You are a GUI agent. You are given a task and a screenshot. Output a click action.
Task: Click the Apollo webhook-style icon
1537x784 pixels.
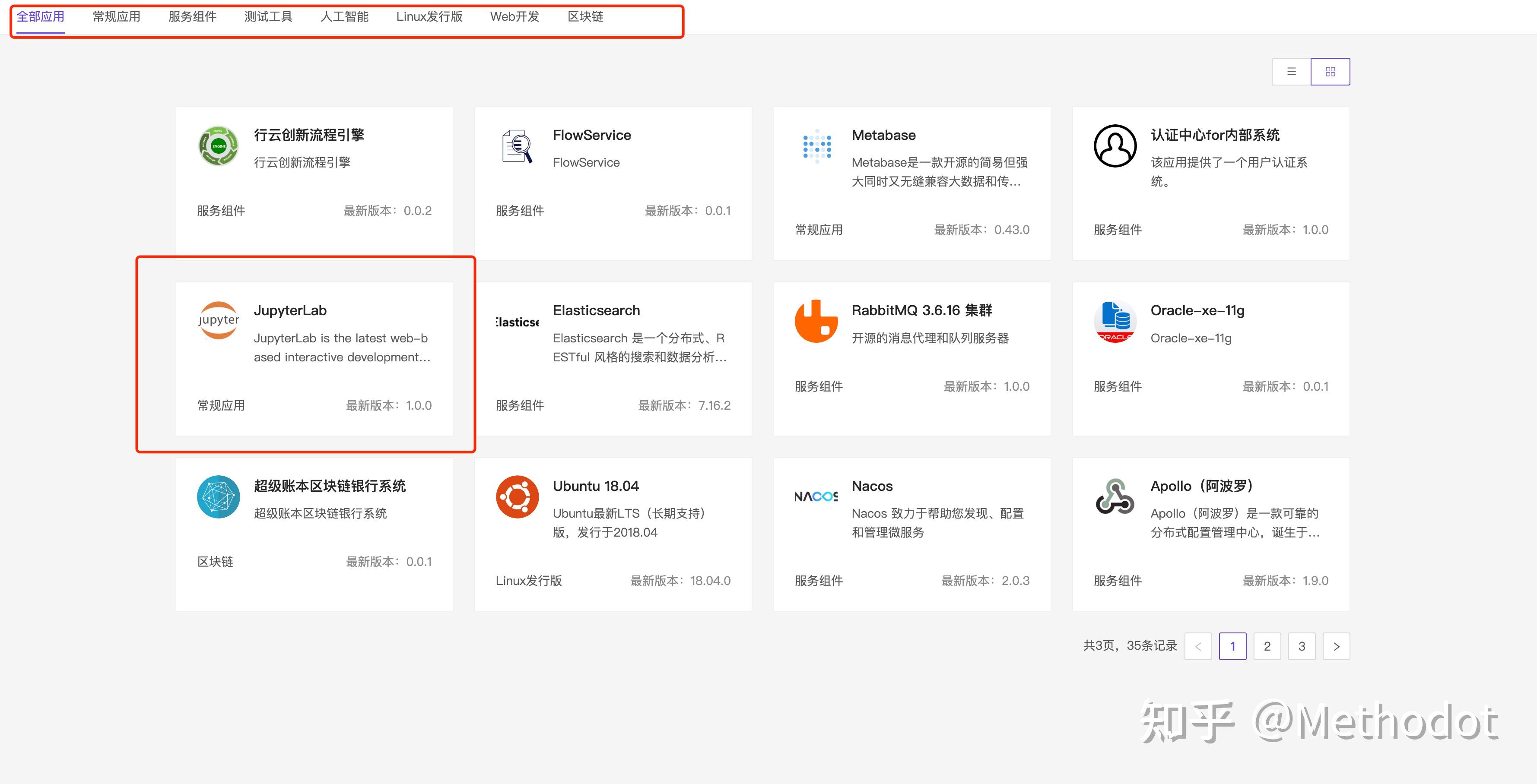point(1115,496)
